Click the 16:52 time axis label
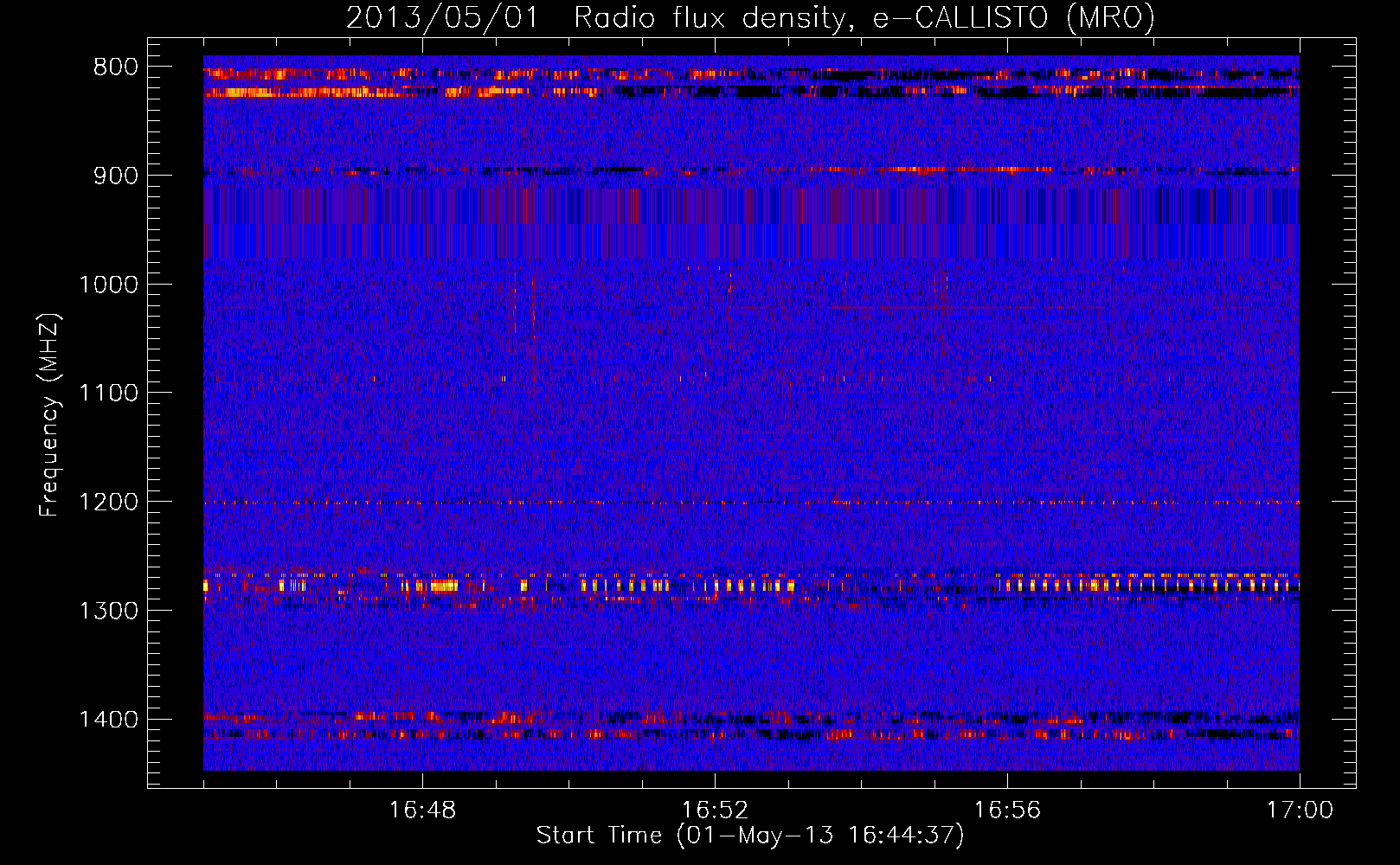This screenshot has width=1400, height=865. tap(715, 811)
